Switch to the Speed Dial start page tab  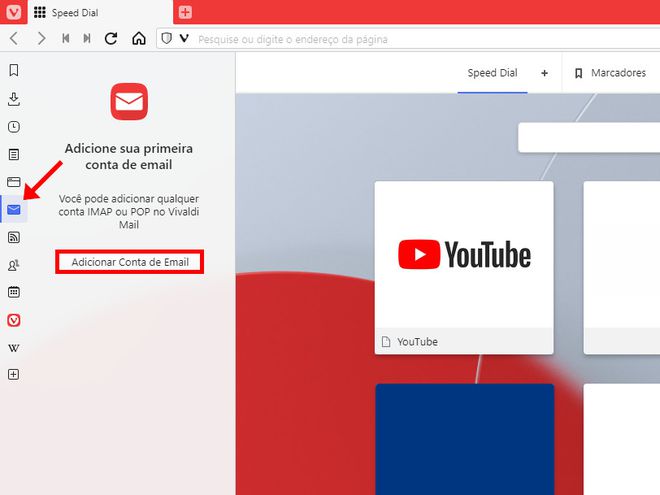(x=492, y=73)
